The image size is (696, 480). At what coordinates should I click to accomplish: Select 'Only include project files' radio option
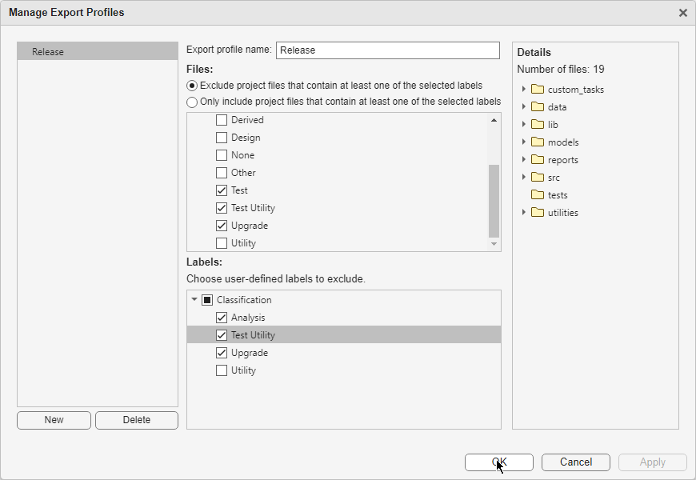[x=192, y=102]
